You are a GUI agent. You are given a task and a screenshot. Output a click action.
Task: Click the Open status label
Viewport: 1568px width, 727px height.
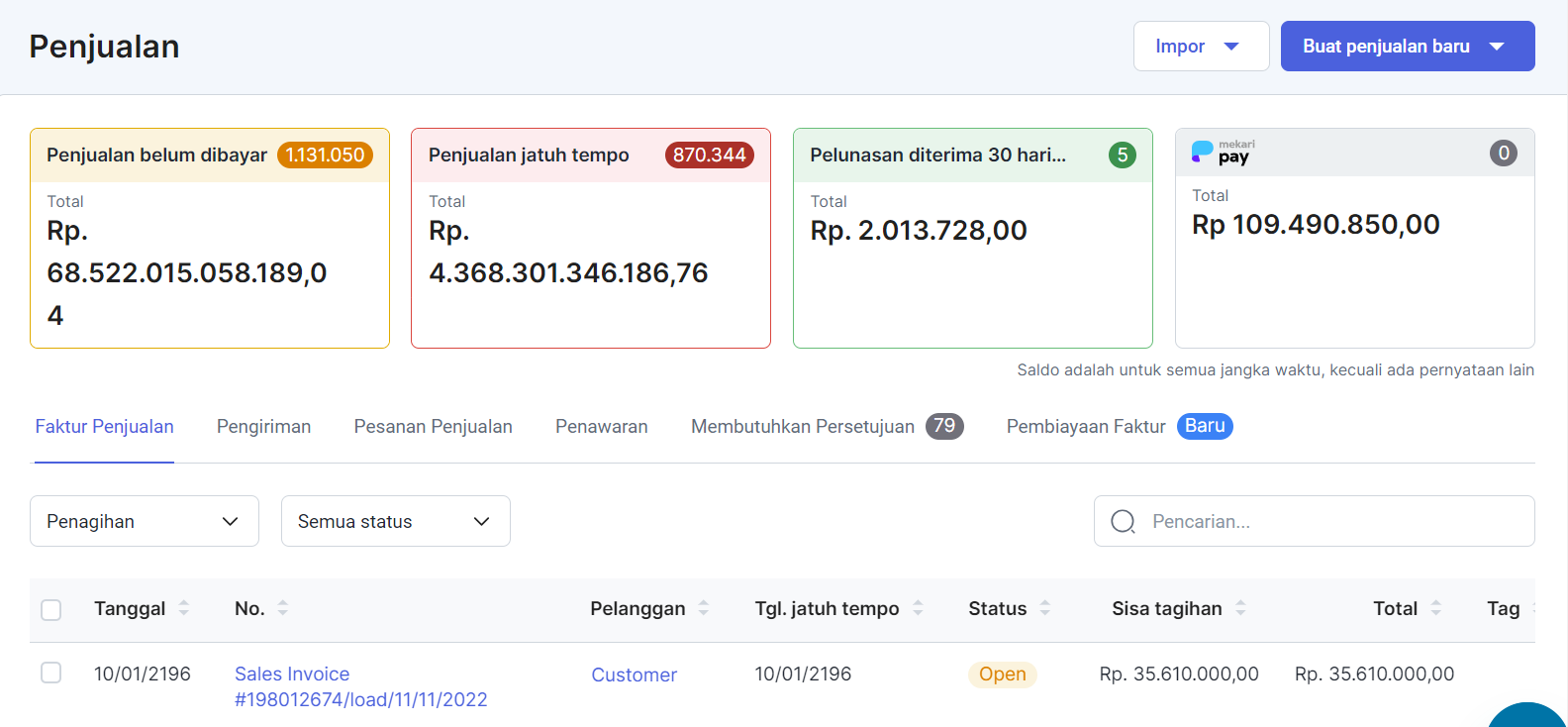1002,675
